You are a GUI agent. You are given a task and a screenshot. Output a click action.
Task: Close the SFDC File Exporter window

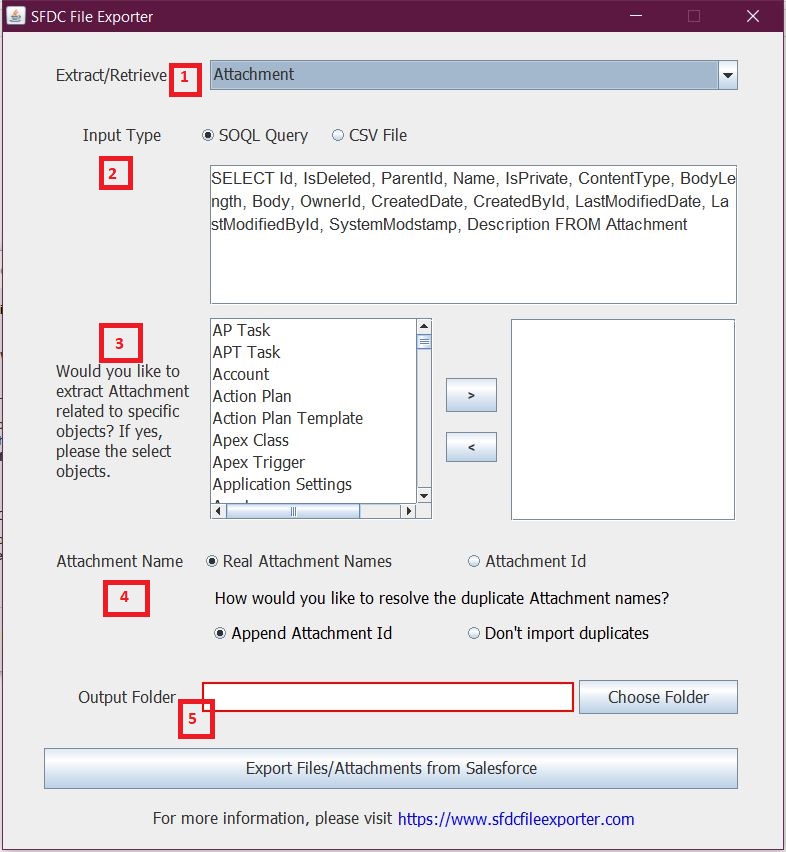click(752, 16)
